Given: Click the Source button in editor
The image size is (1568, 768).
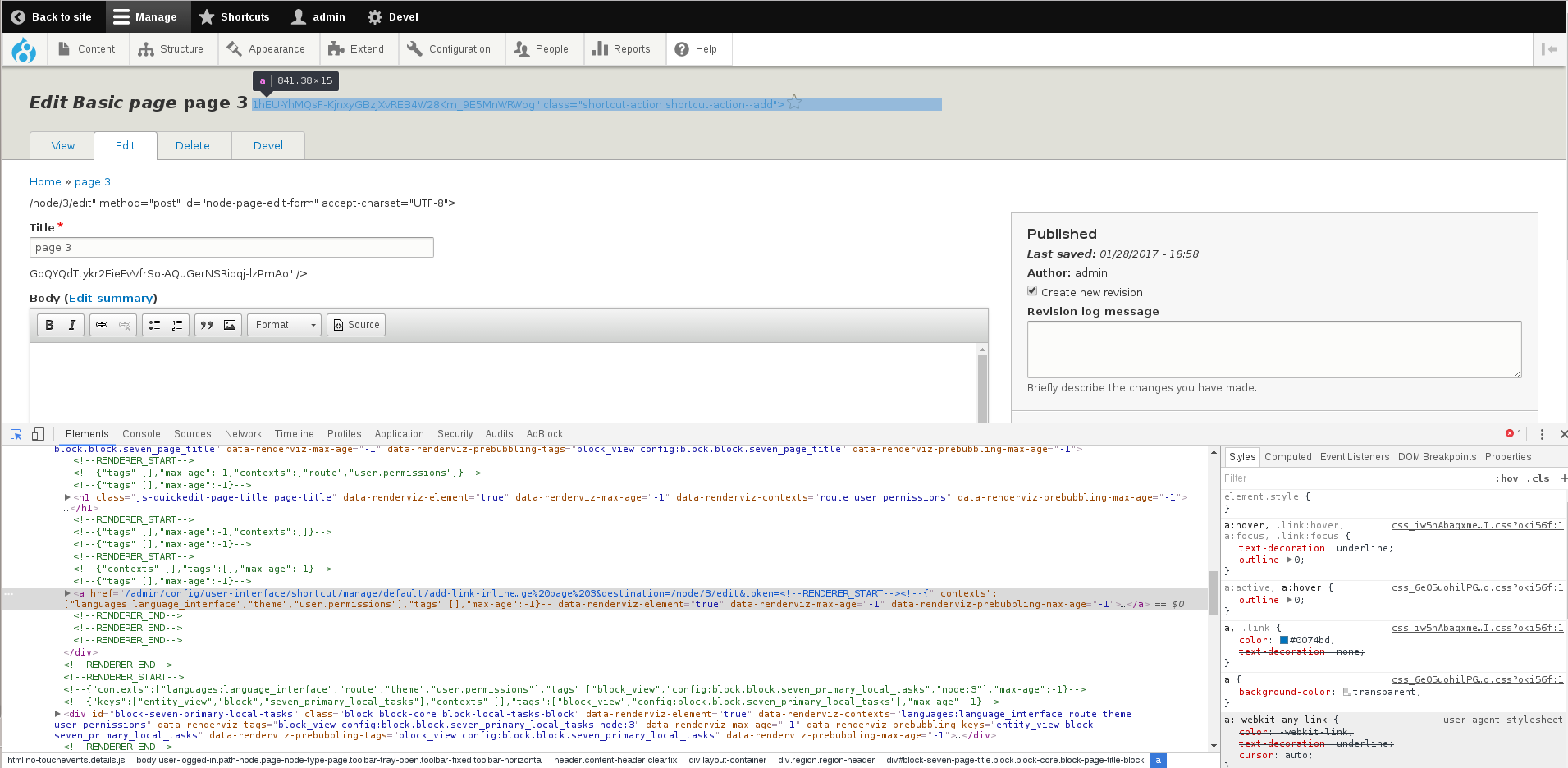Looking at the screenshot, I should [x=356, y=325].
